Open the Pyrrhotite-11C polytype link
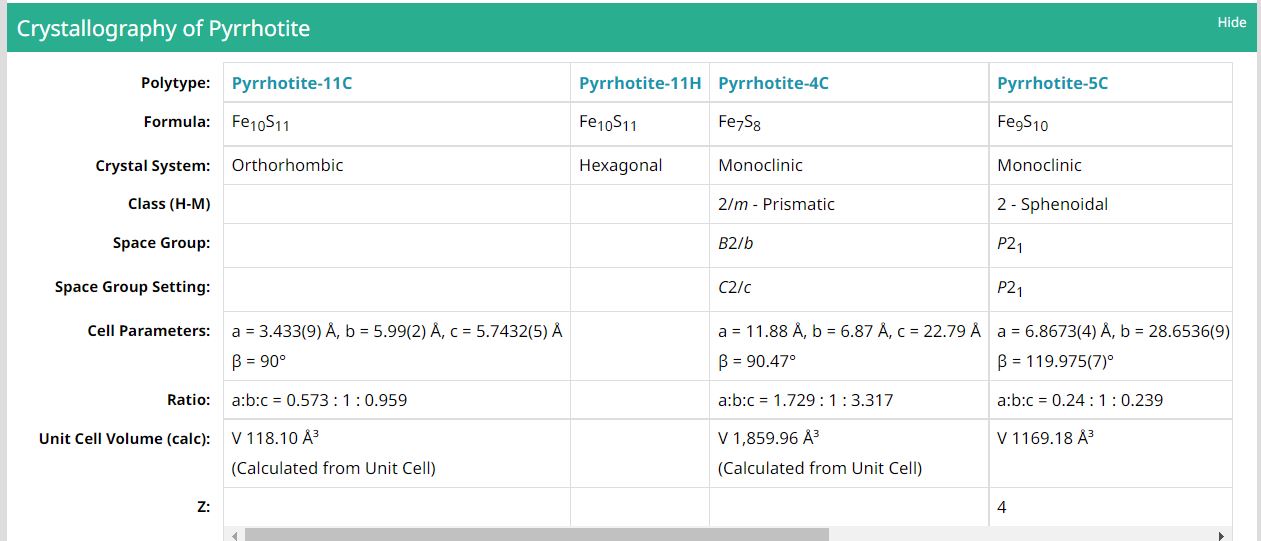 292,83
